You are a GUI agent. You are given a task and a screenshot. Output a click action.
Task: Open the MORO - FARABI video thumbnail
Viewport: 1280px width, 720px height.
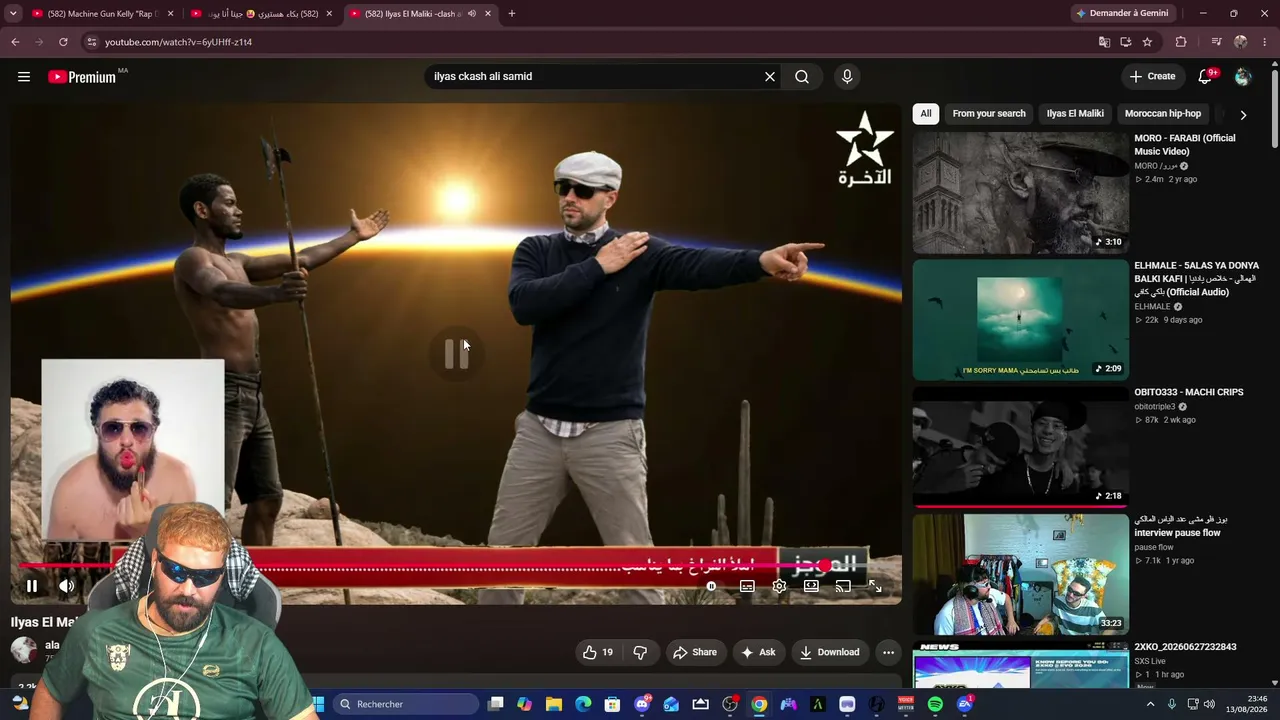pos(1021,193)
